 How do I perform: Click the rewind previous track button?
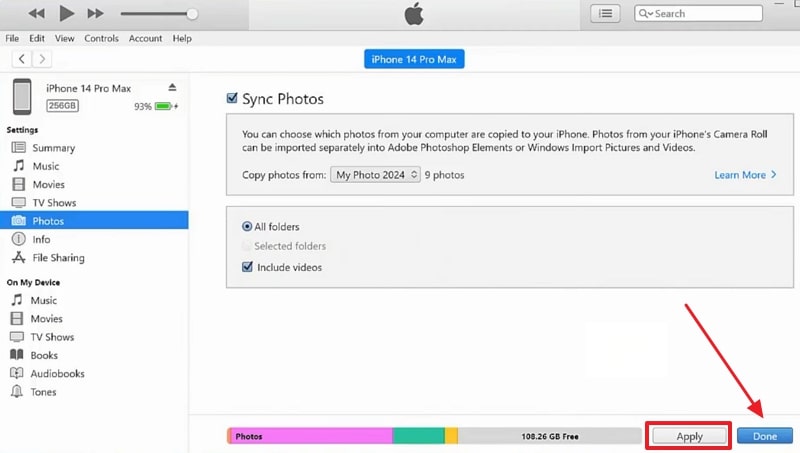36,14
